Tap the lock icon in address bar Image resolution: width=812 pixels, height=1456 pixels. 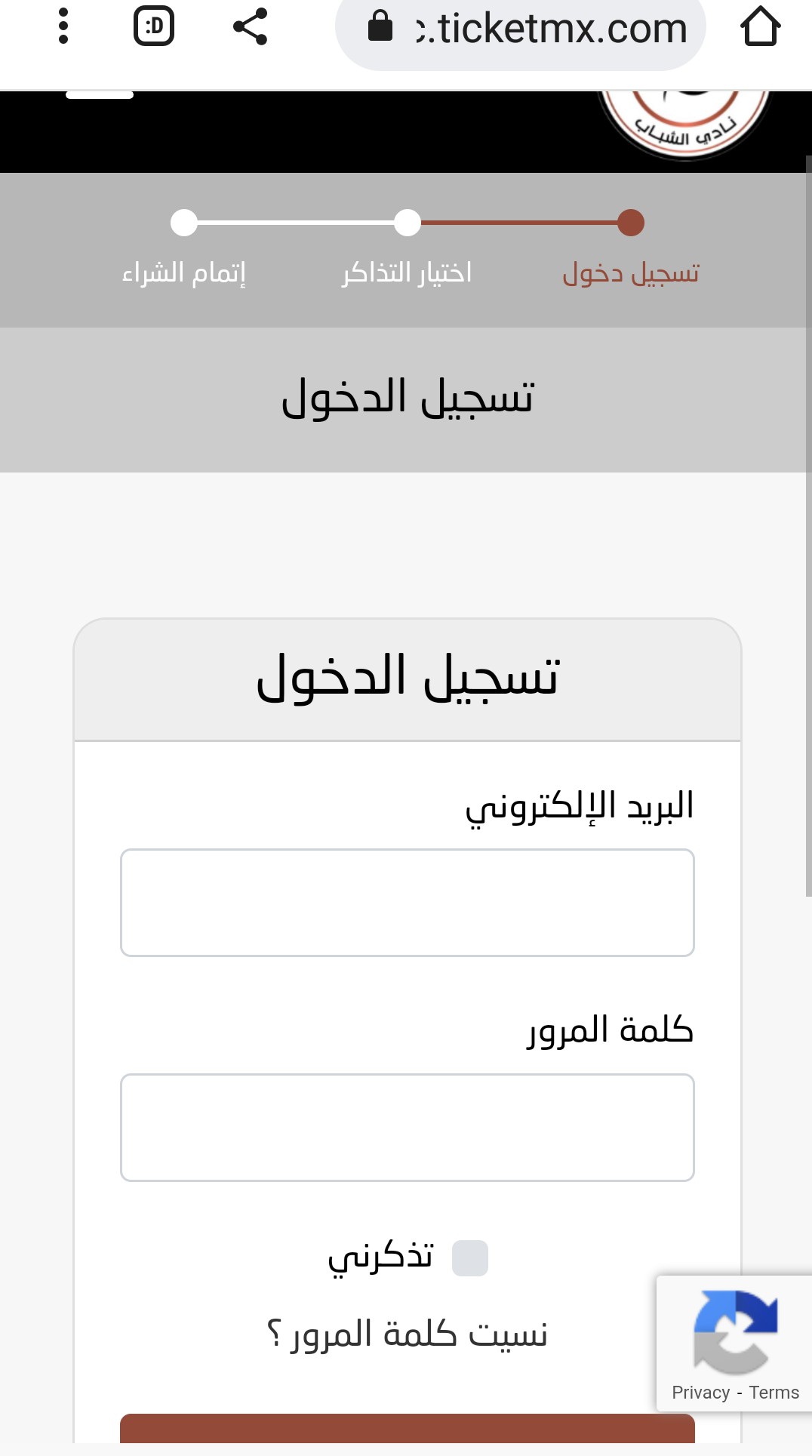(380, 26)
